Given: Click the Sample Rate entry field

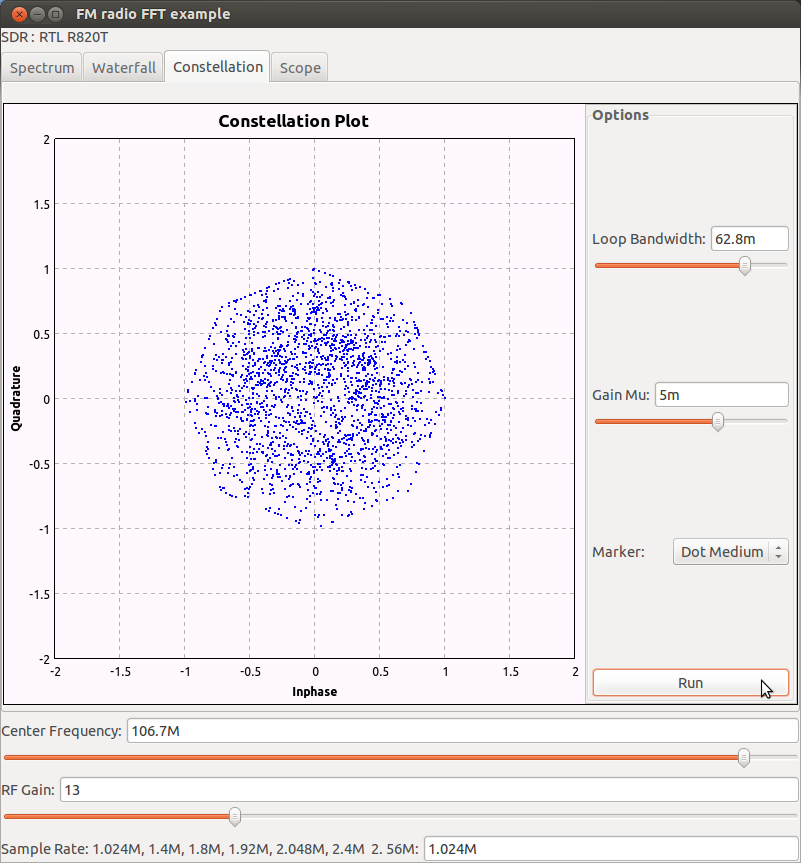Looking at the screenshot, I should pos(610,849).
